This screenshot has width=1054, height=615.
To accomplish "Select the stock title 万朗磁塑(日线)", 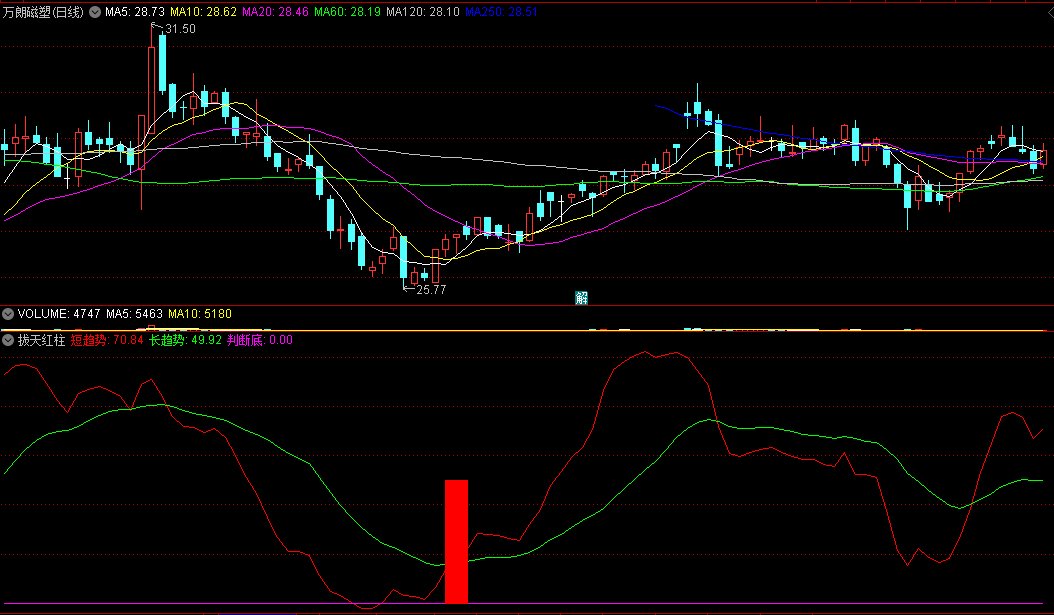I will [x=44, y=12].
